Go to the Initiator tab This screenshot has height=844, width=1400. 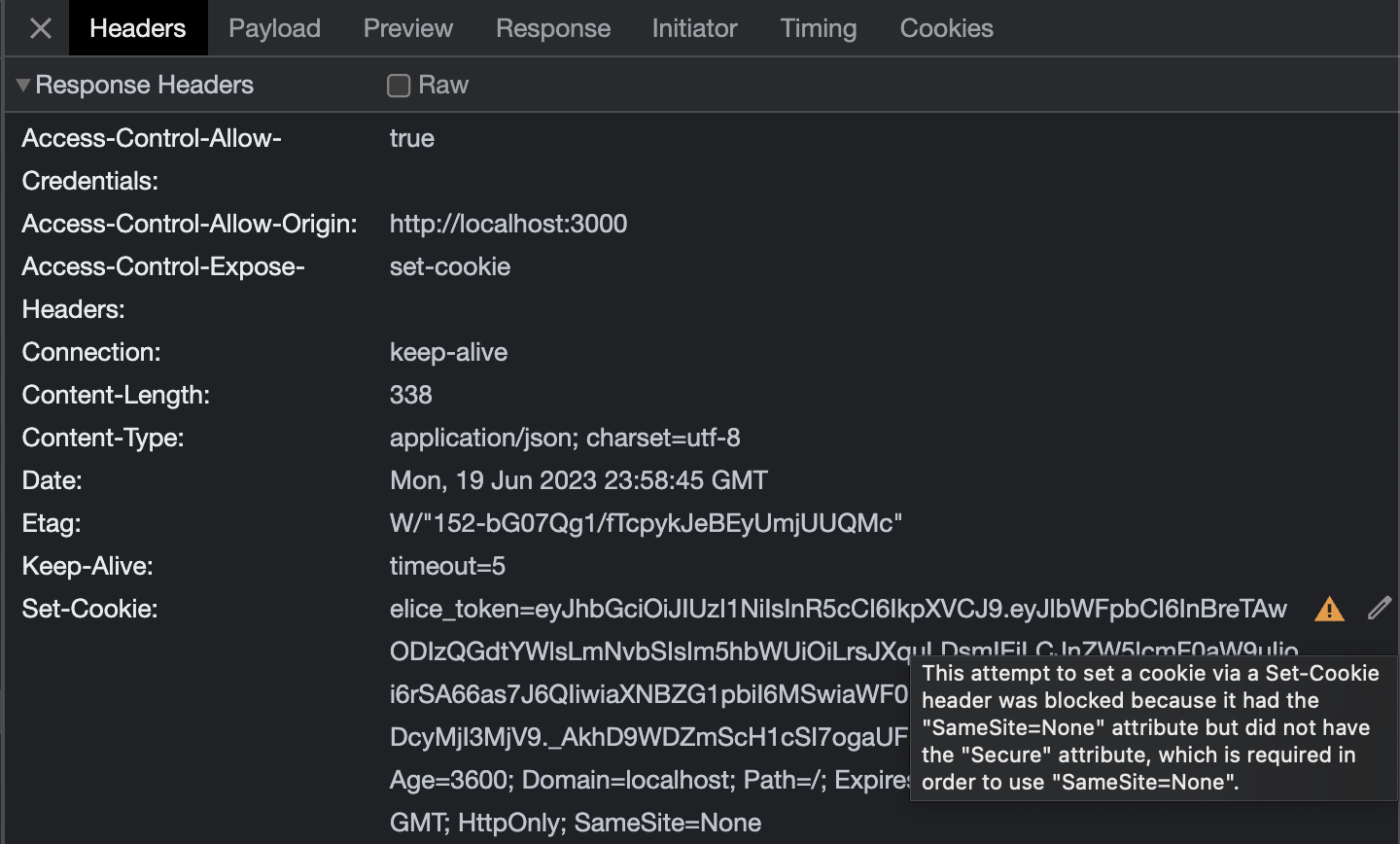(695, 28)
